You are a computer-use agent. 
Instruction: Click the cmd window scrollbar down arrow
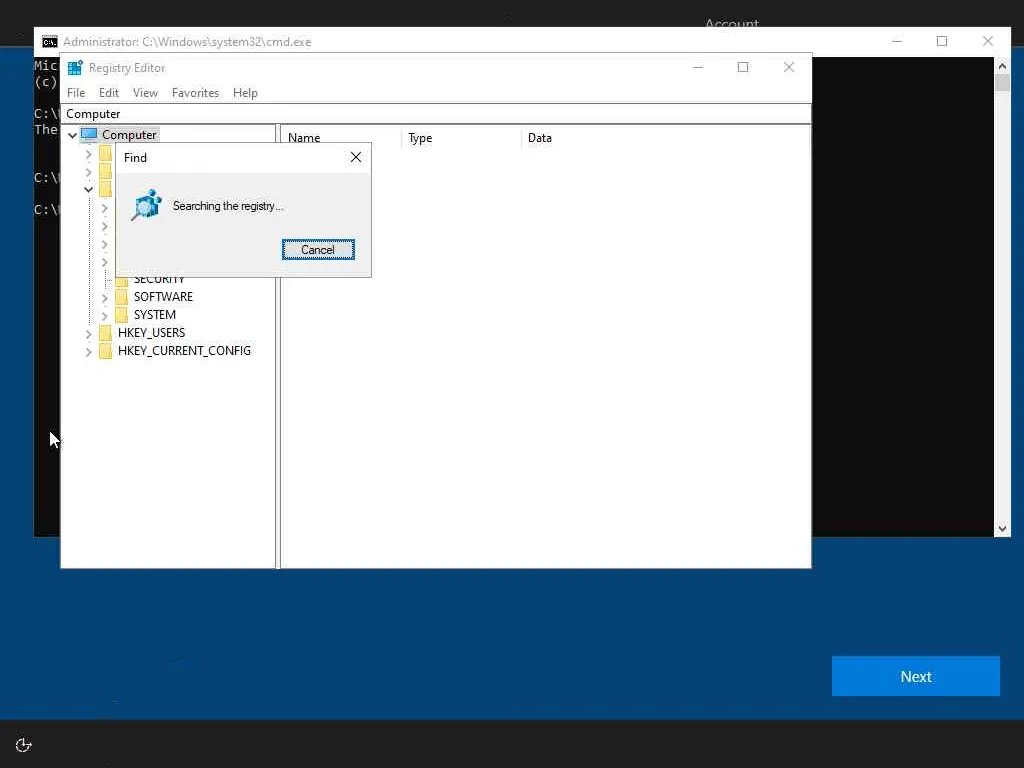[x=1002, y=529]
